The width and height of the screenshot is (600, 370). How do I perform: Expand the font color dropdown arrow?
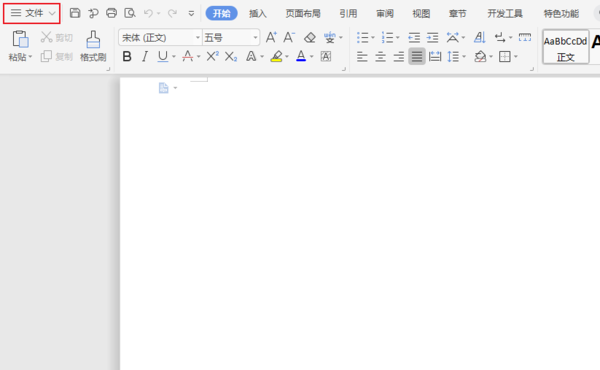coord(311,57)
